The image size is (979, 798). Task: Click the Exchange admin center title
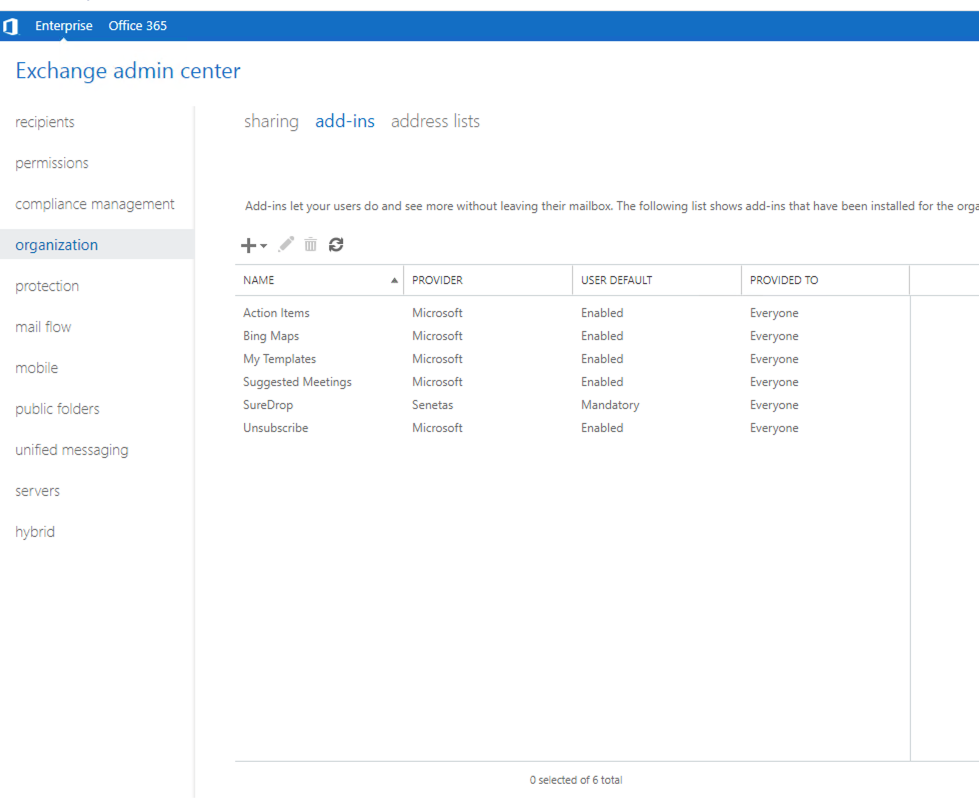[128, 71]
